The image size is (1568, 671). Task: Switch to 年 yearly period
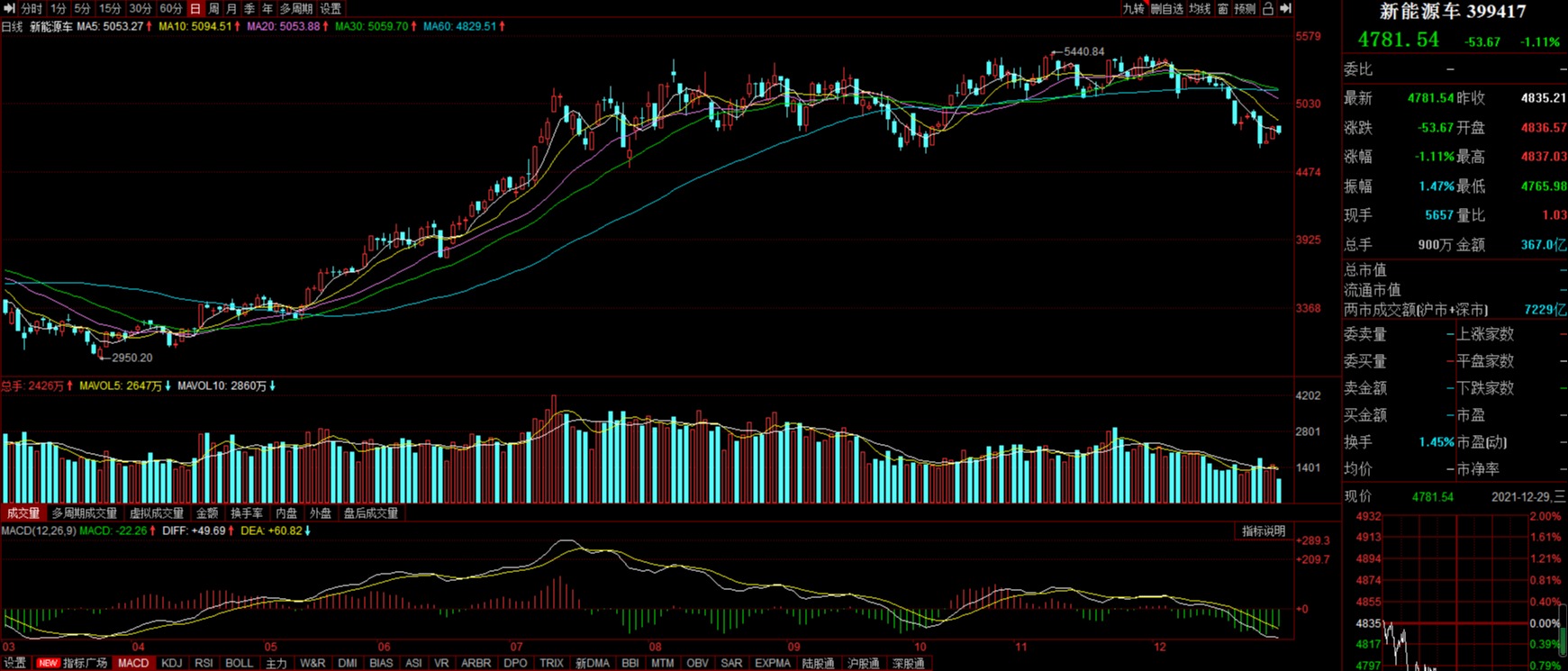coord(267,8)
